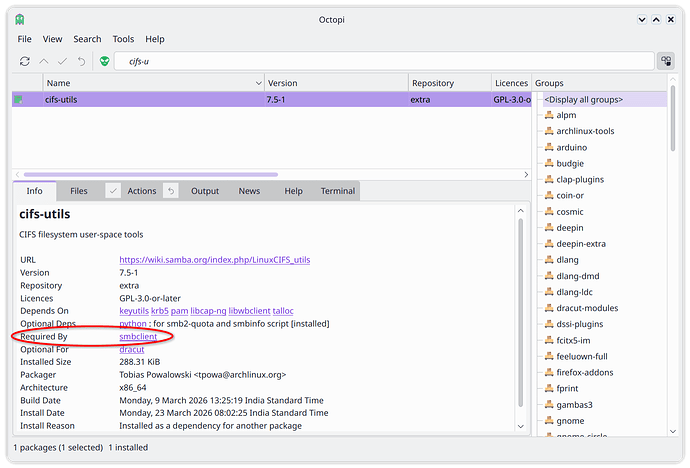Toggle the groups panel icon at search bar end
Viewport: 690px width, 468px height.
click(x=666, y=61)
